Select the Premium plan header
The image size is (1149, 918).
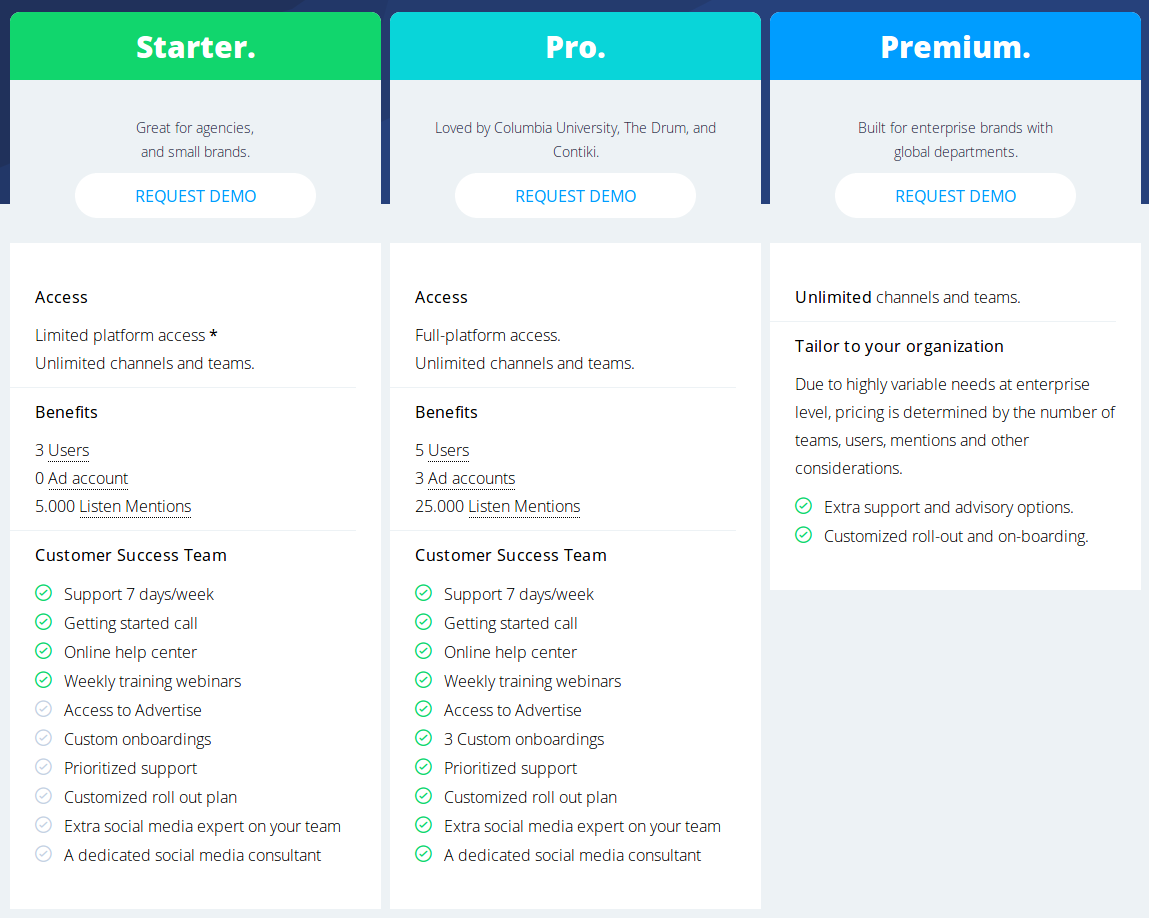point(955,45)
